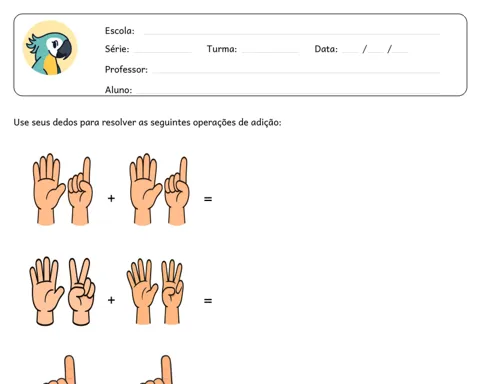Viewport: 480px width, 384px height.
Task: Click the Série blank line
Action: tap(163, 52)
